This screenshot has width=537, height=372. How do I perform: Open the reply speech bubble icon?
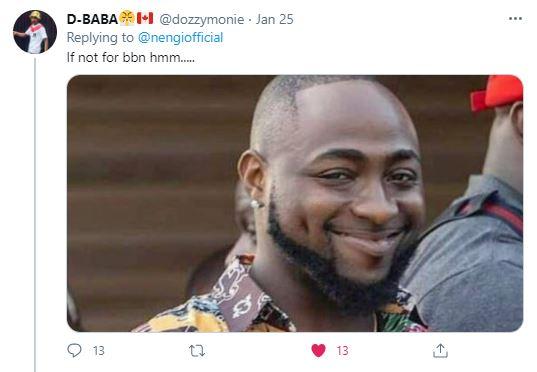[74, 350]
